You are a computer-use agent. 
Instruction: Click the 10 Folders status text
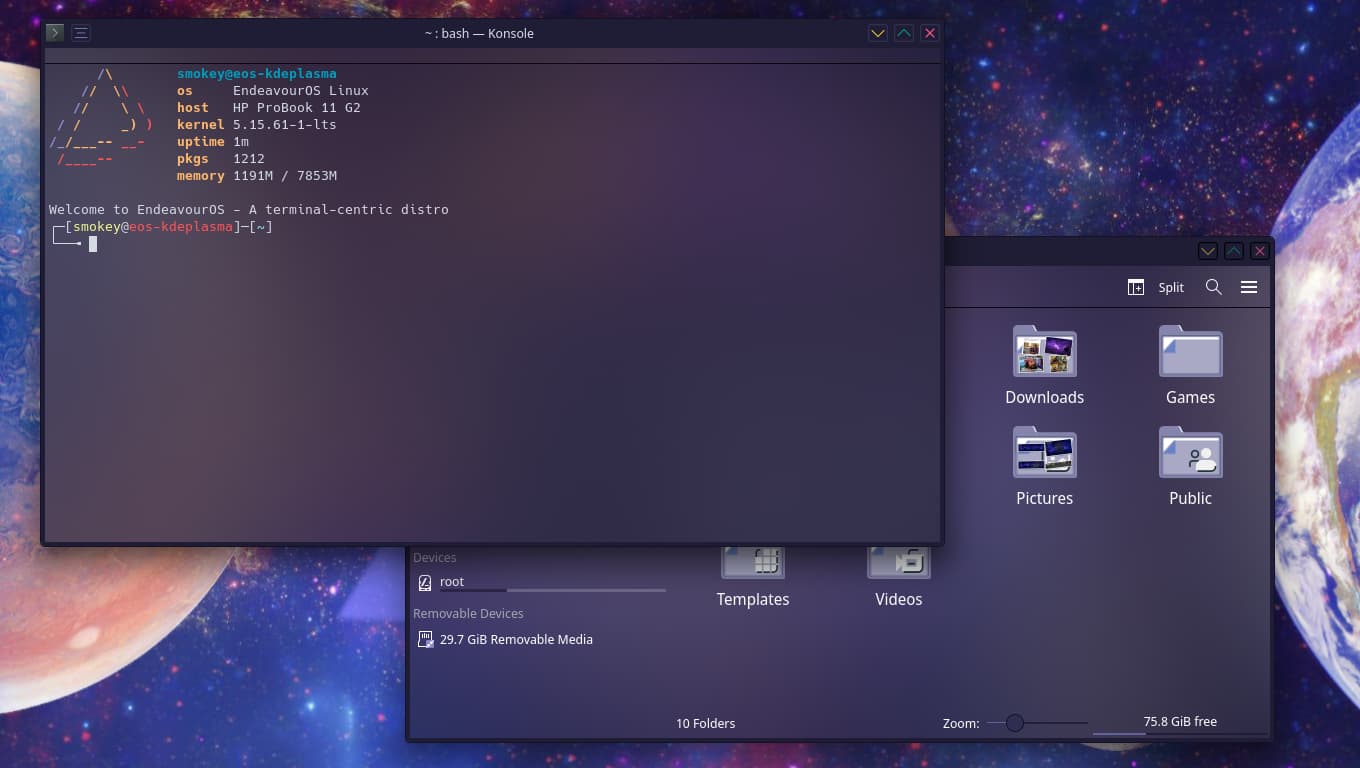tap(705, 723)
